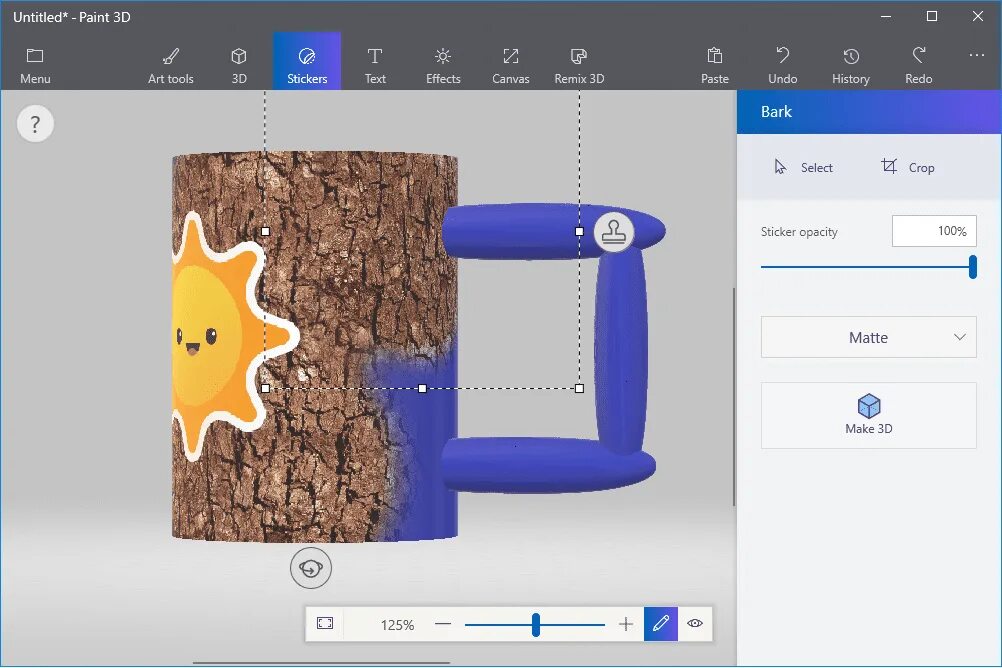
Task: Click the bottom-right sticker selection handle
Action: pos(580,388)
